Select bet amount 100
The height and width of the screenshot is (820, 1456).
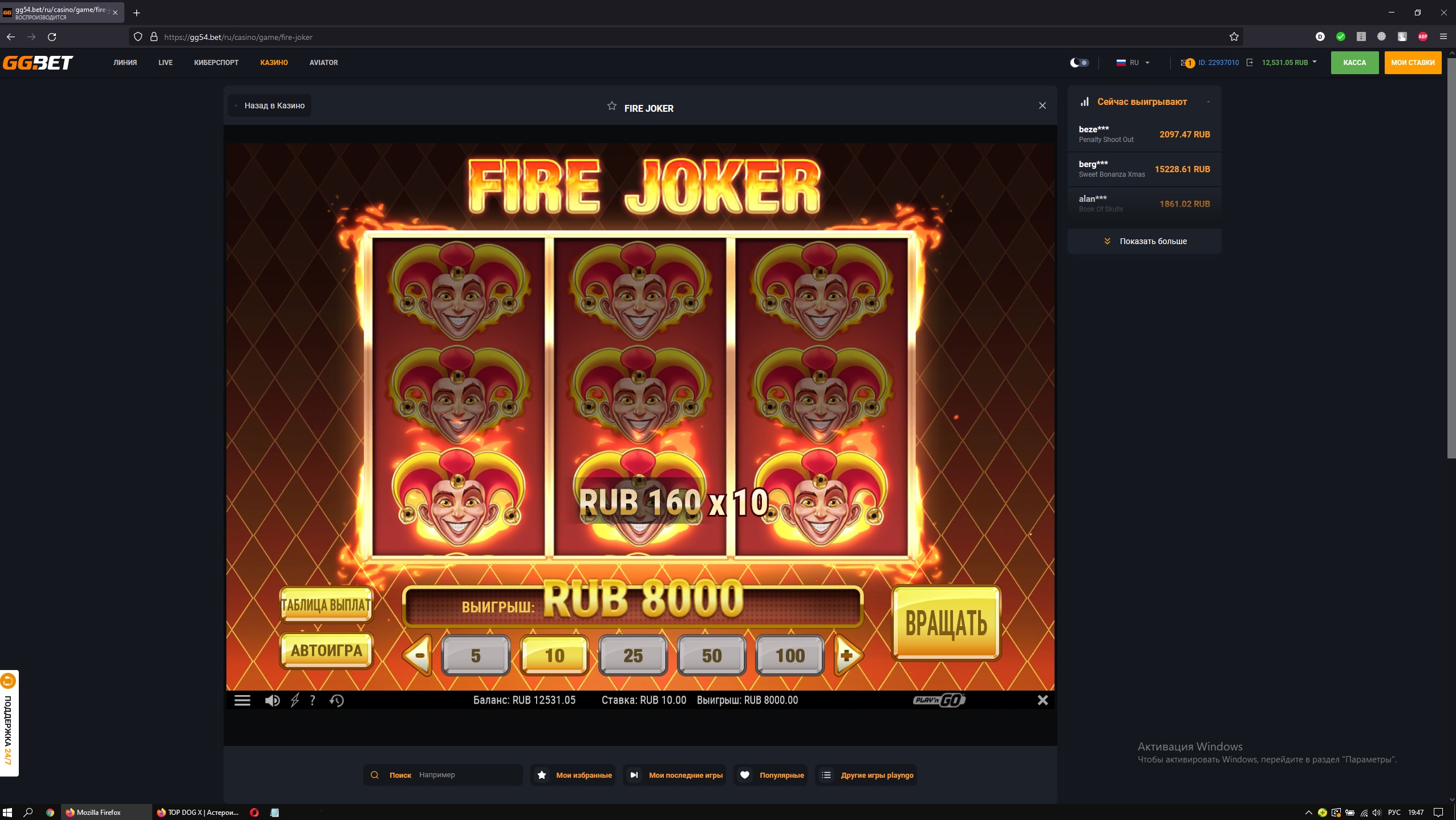[790, 656]
